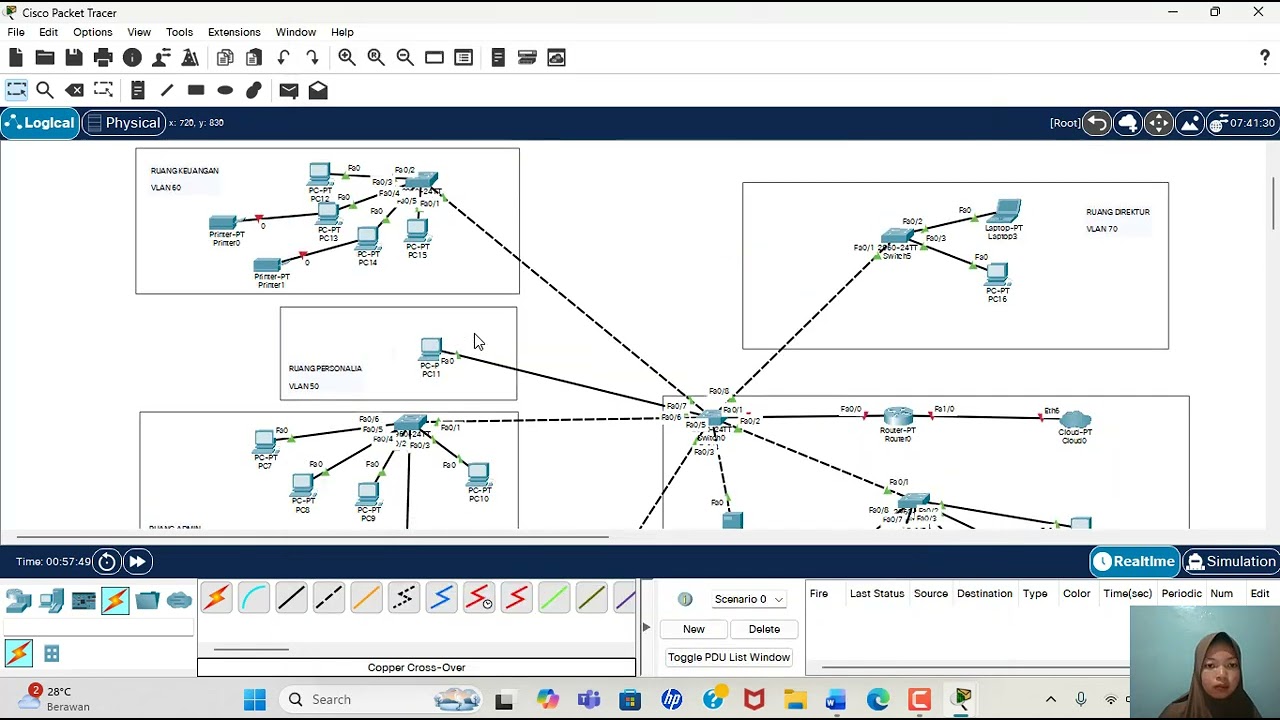The height and width of the screenshot is (720, 1280).
Task: Open the Scenario 0 dropdown
Action: (x=748, y=599)
